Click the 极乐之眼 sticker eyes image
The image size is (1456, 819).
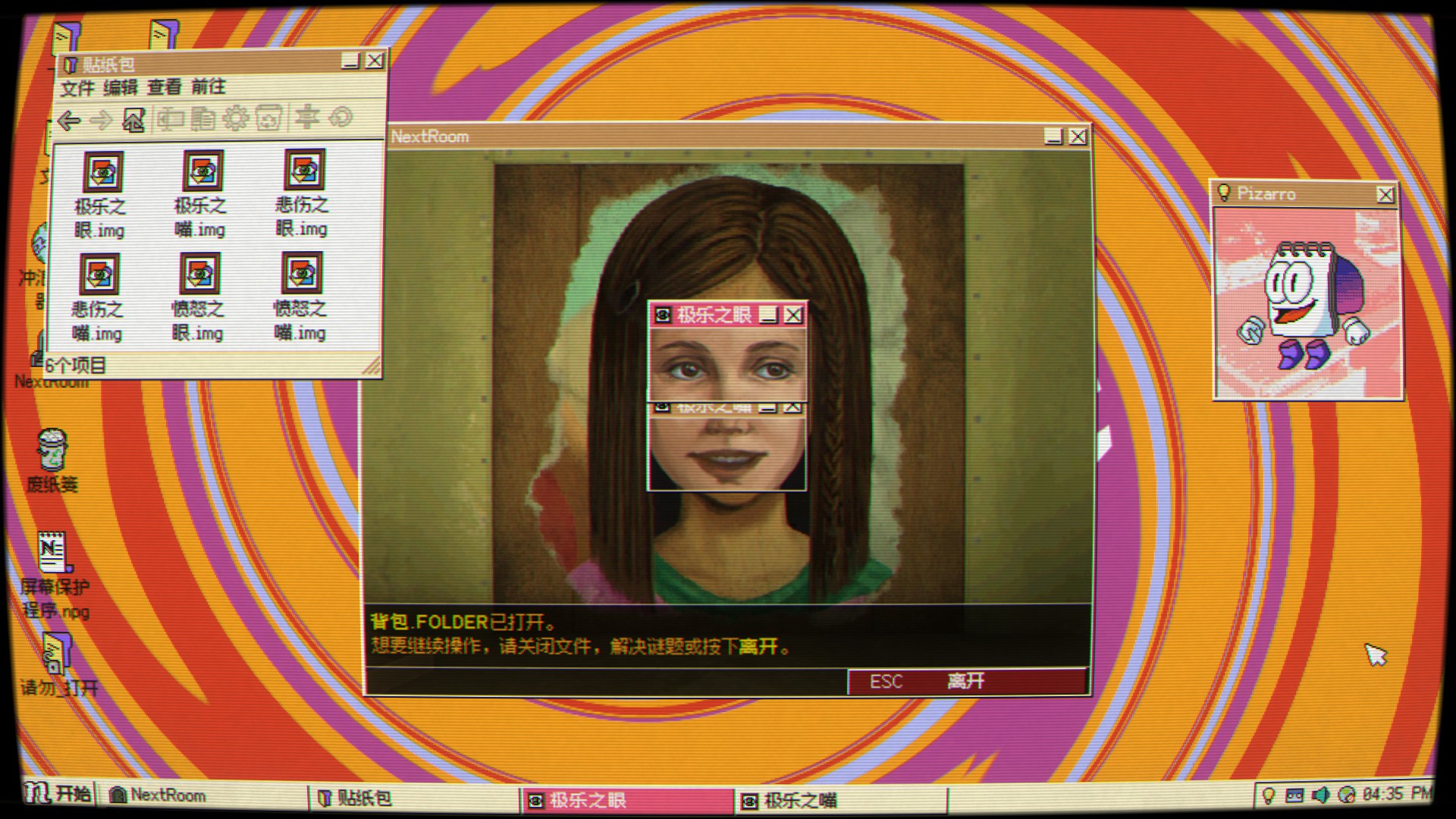point(728,364)
